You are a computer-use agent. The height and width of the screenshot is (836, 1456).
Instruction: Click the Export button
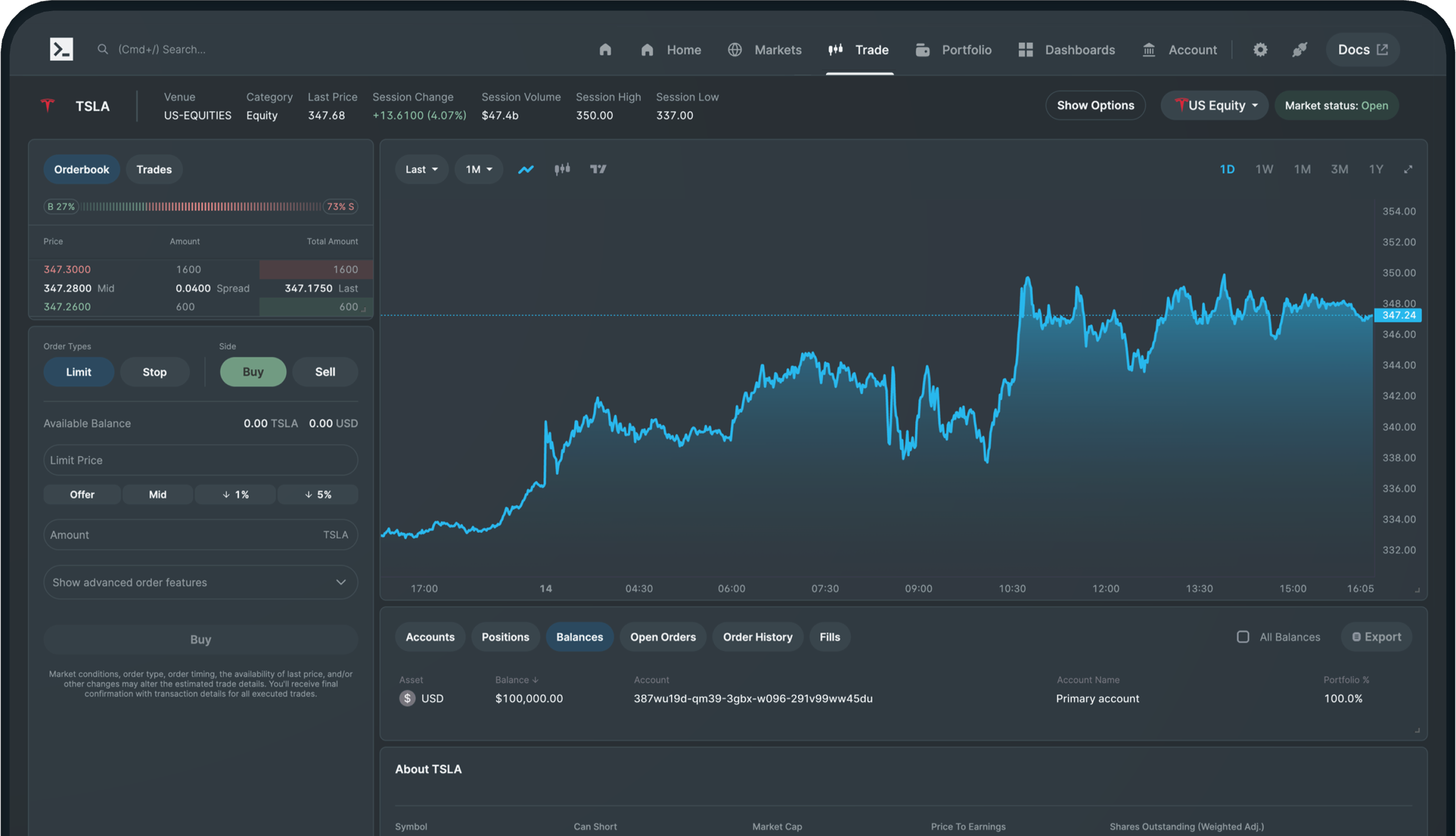pos(1376,637)
